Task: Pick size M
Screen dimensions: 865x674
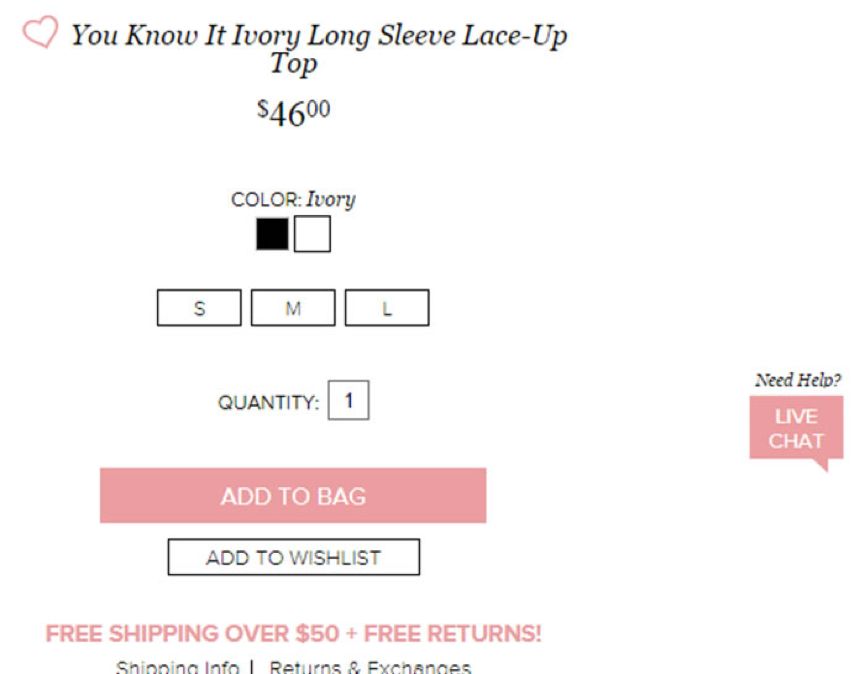Action: coord(293,308)
